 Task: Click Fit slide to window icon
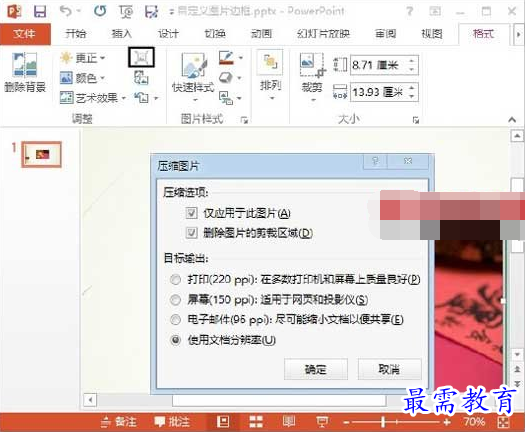coord(503,422)
